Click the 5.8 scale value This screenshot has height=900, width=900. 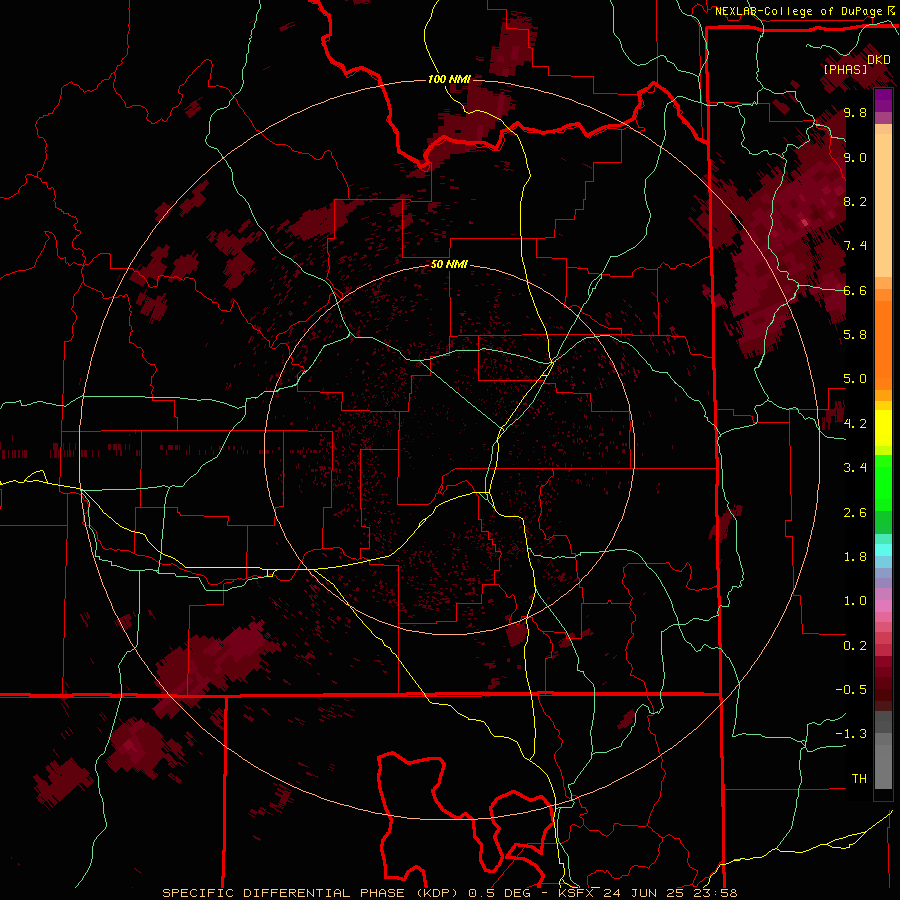pos(855,334)
